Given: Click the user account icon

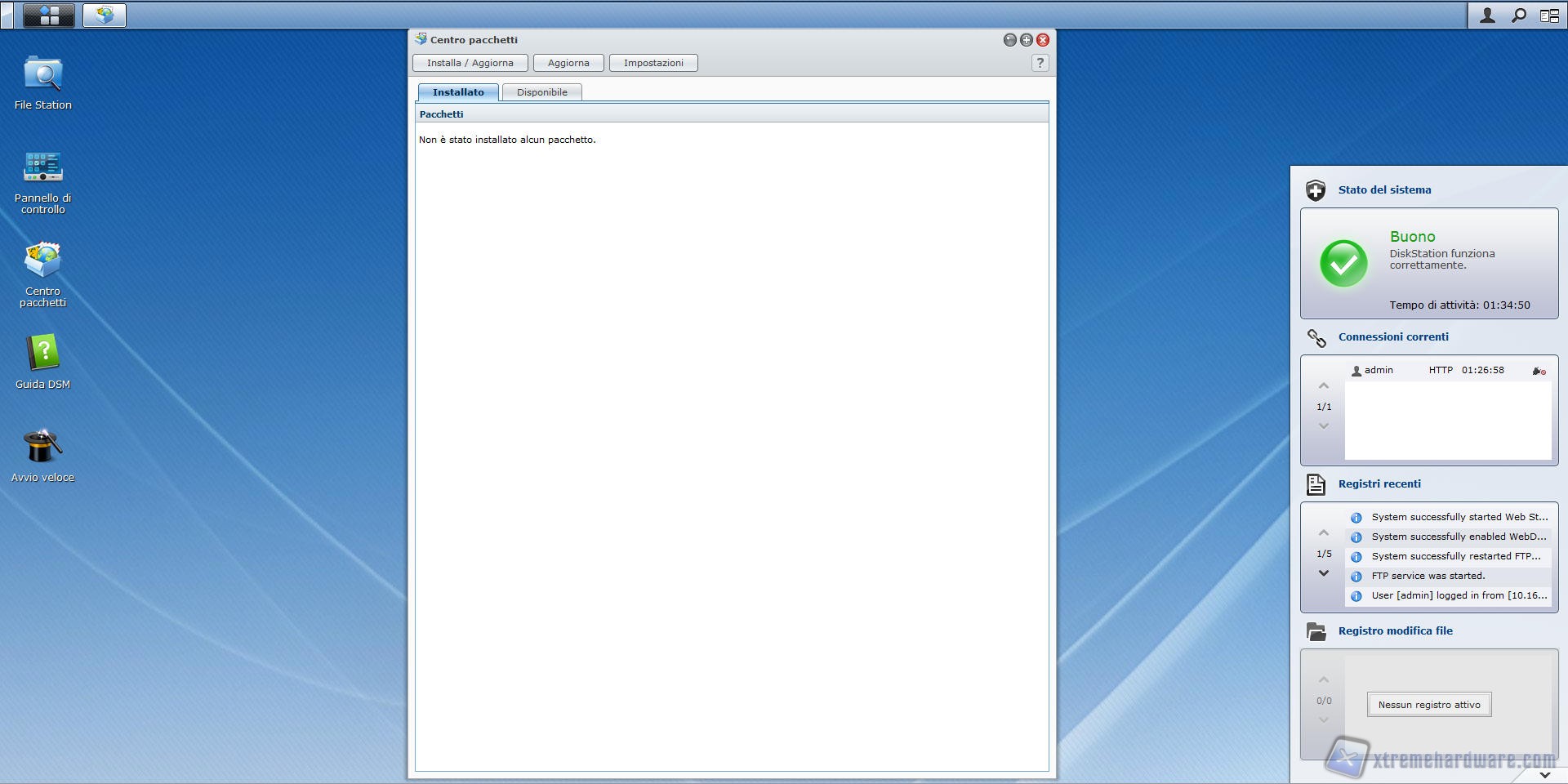Looking at the screenshot, I should tap(1487, 16).
